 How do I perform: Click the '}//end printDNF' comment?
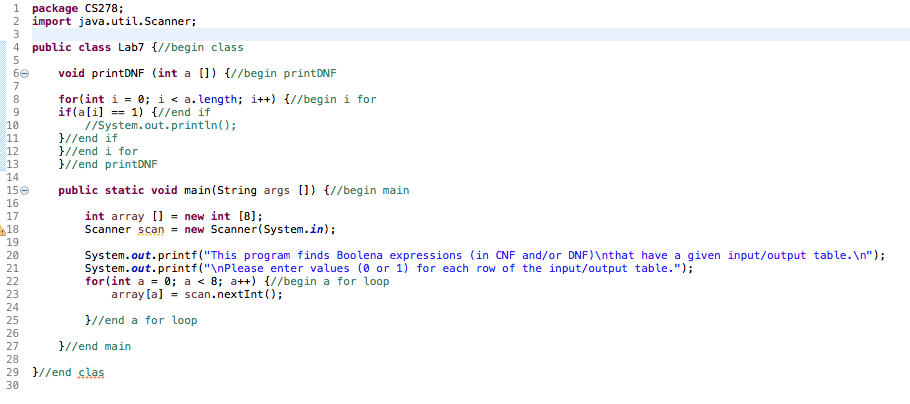(108, 164)
